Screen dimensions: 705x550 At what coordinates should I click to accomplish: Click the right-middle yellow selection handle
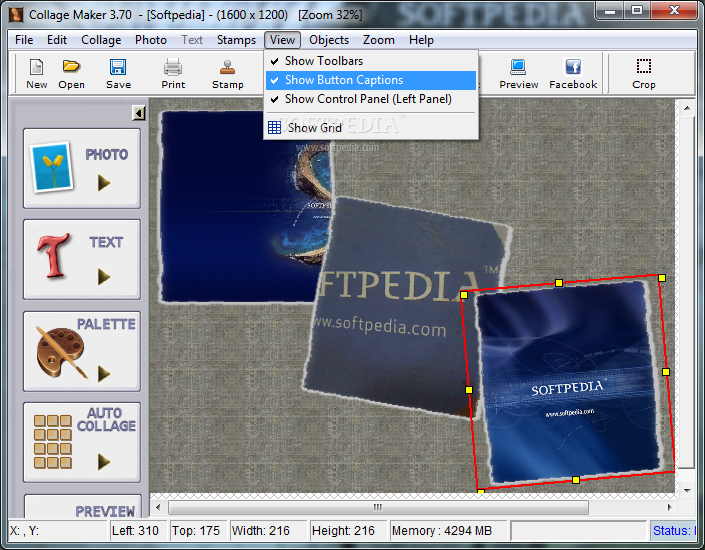point(666,372)
